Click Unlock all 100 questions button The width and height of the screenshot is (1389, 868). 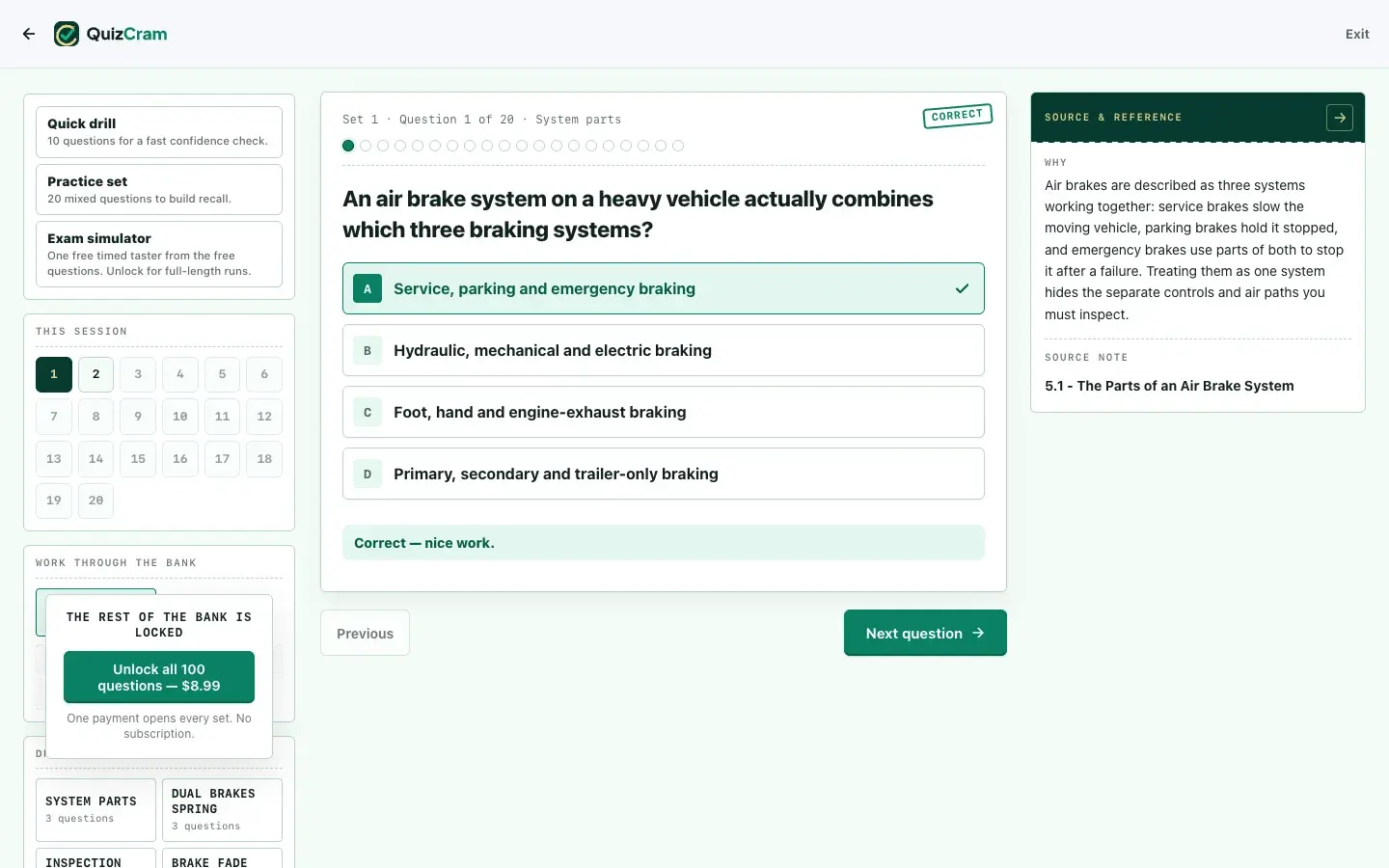tap(159, 677)
